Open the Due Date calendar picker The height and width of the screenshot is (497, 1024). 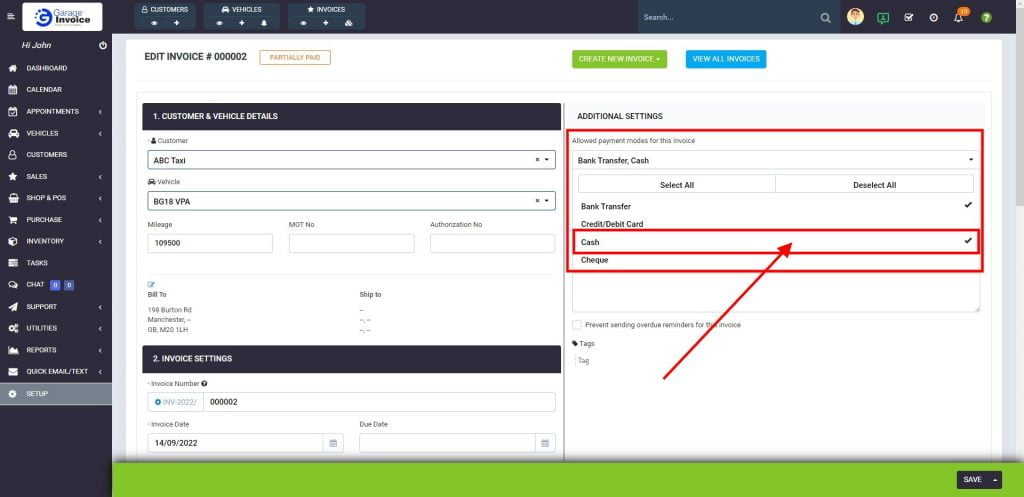click(x=544, y=443)
